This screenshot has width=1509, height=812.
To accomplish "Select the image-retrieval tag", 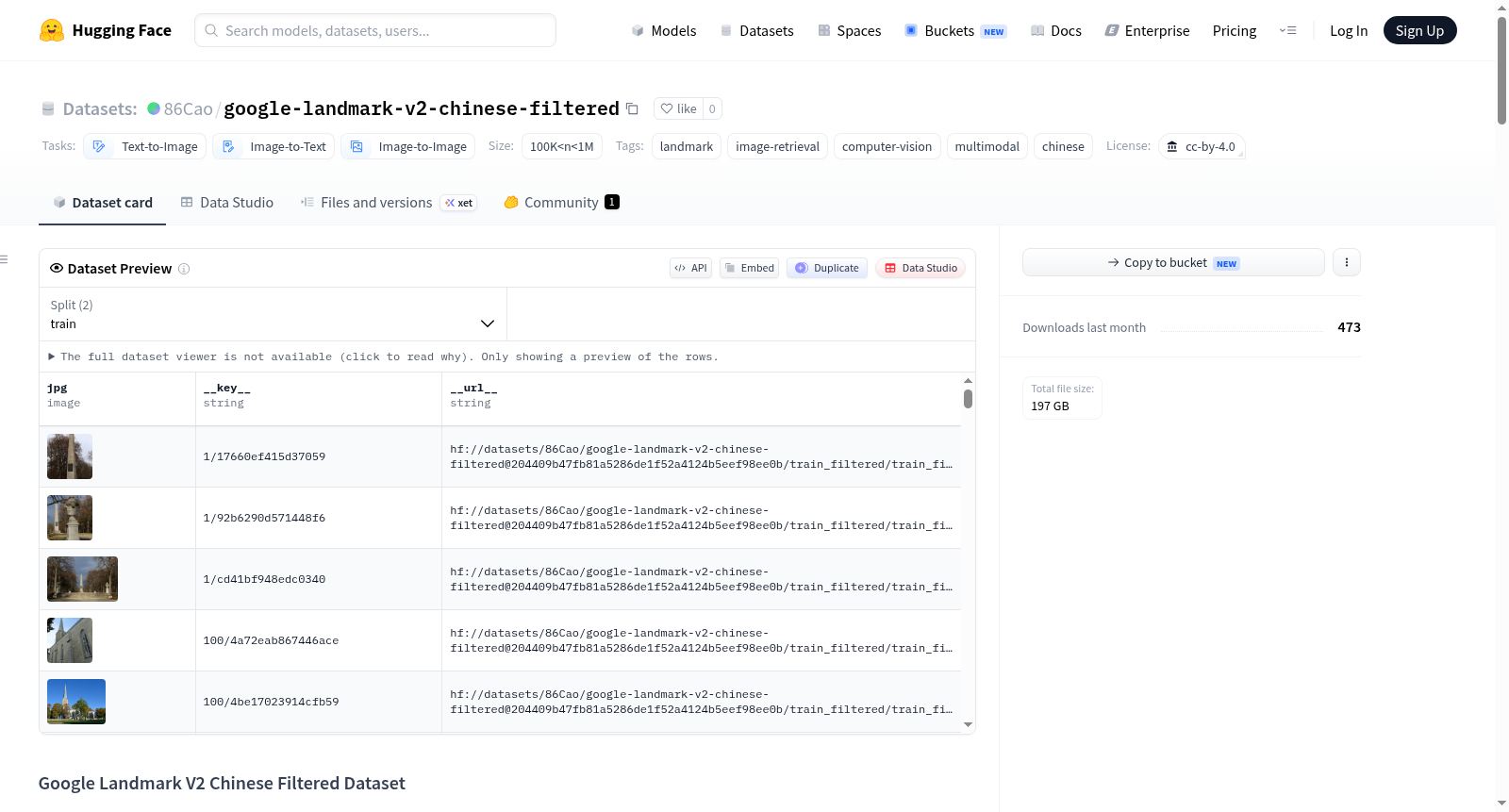I will (x=778, y=146).
